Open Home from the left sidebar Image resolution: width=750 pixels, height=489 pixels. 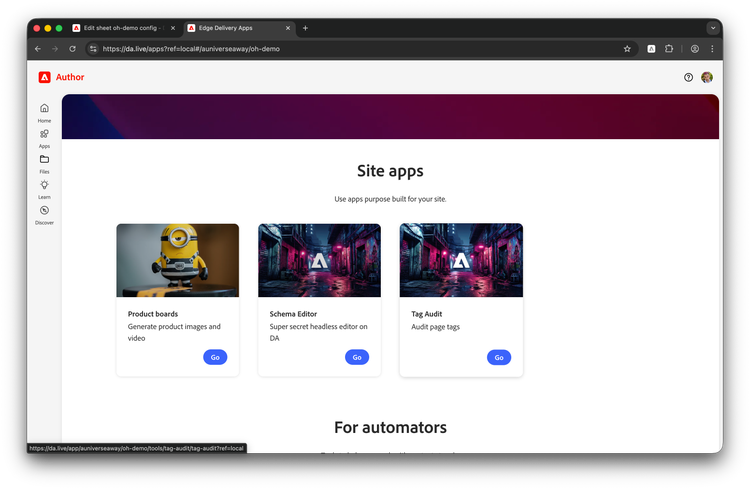tap(44, 109)
